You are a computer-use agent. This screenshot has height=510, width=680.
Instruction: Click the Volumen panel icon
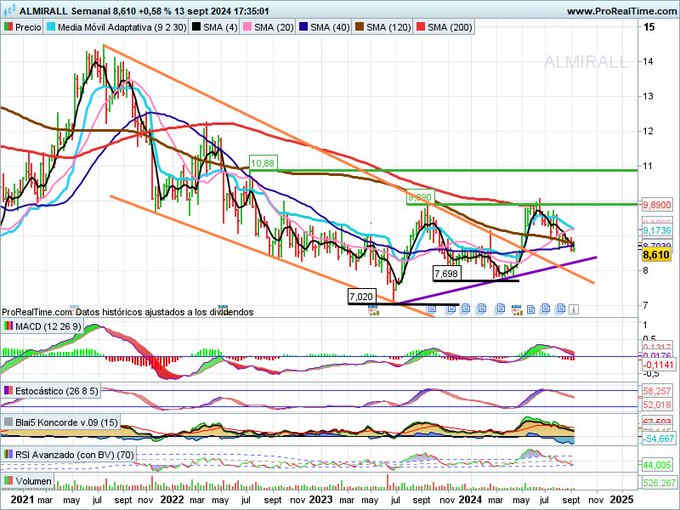8,481
